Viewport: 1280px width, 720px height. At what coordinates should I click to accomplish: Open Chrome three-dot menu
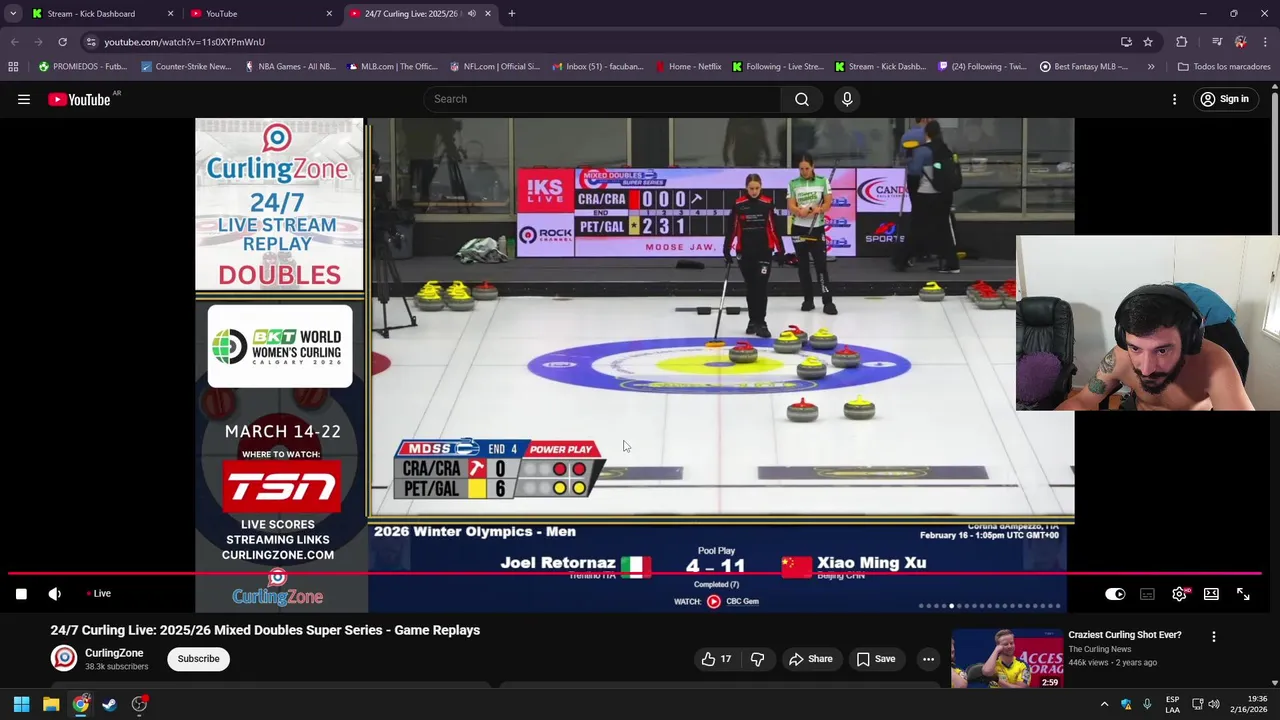1265,42
